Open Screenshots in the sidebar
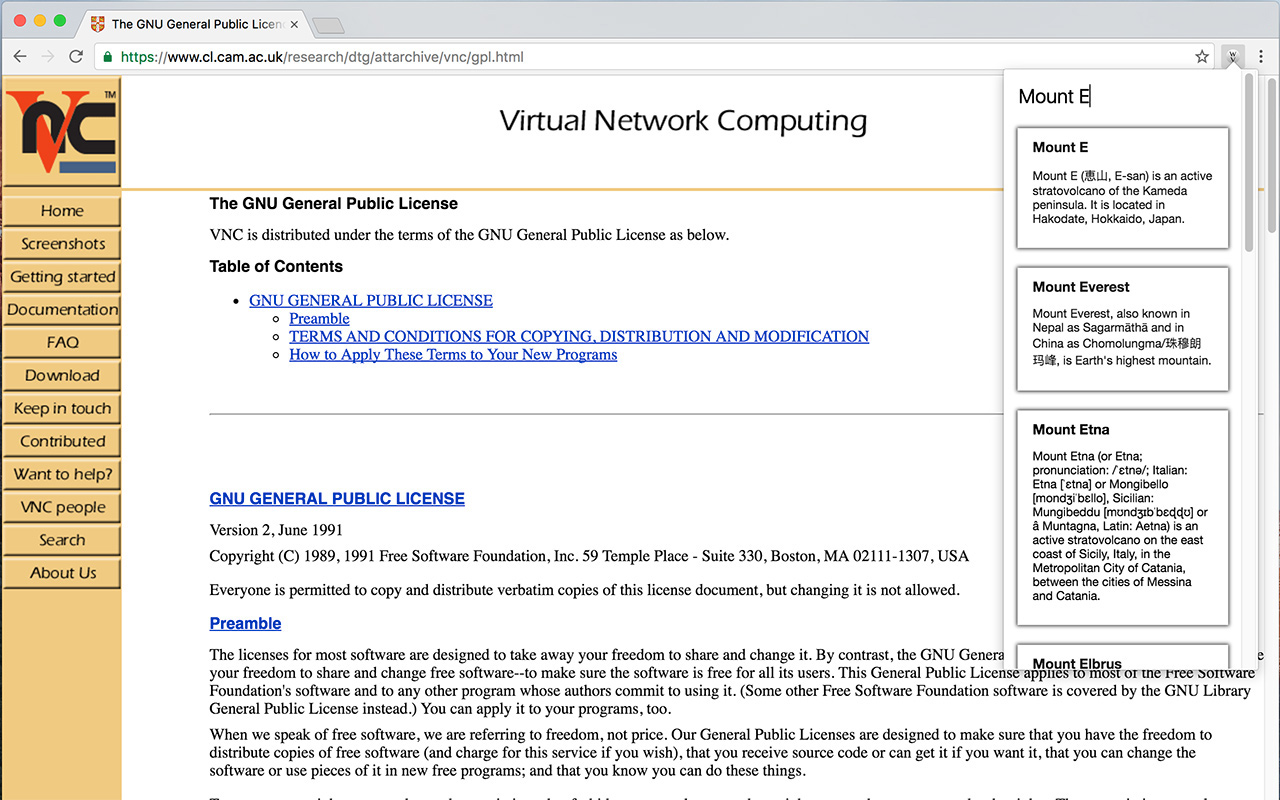The height and width of the screenshot is (800, 1280). (62, 244)
